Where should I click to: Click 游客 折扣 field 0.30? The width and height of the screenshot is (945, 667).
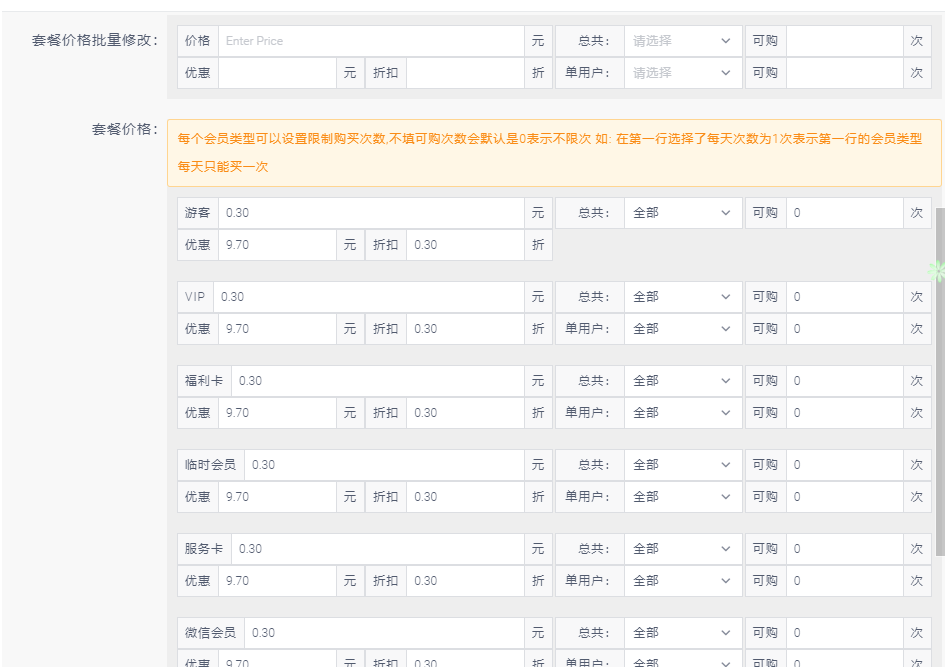465,245
